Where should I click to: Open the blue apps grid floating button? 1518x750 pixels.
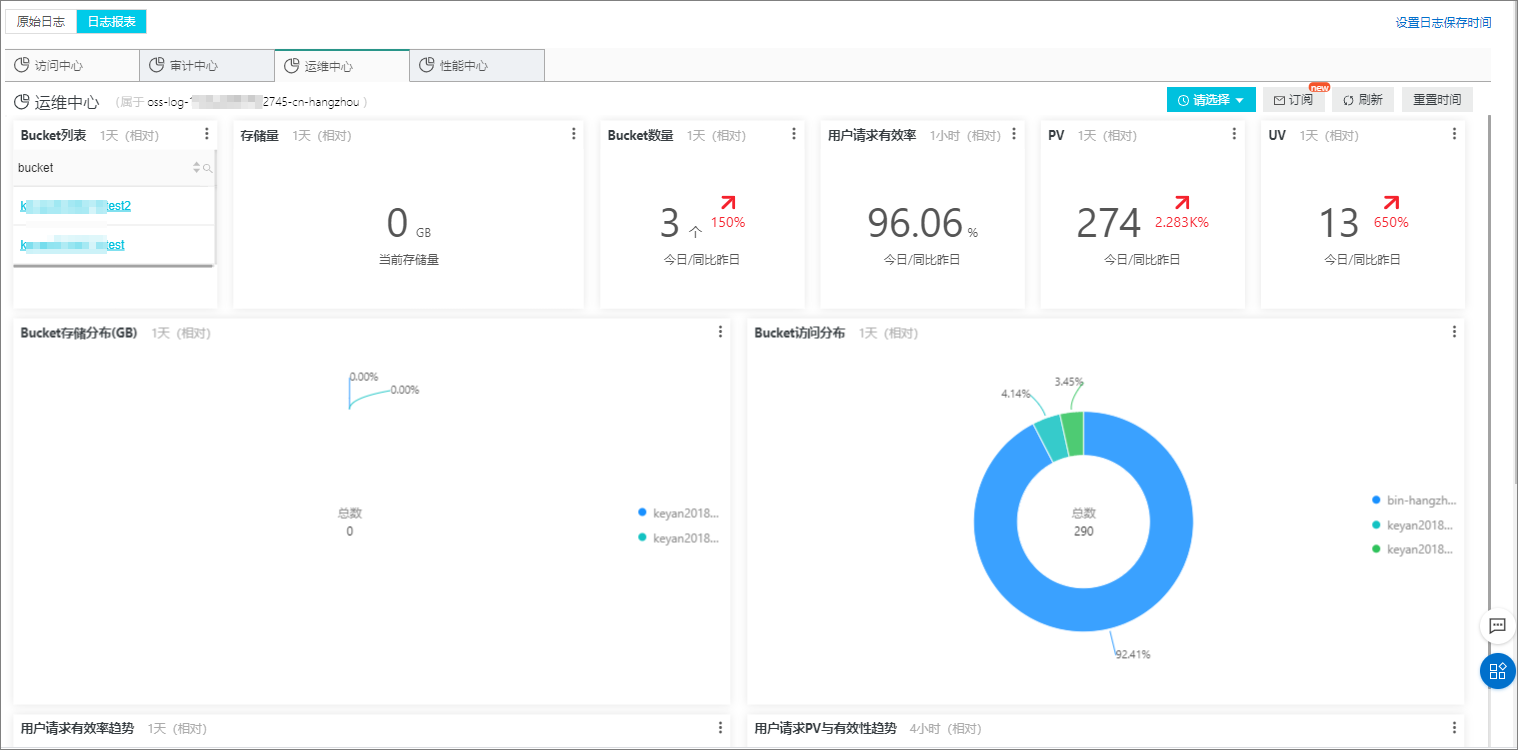(x=1497, y=671)
